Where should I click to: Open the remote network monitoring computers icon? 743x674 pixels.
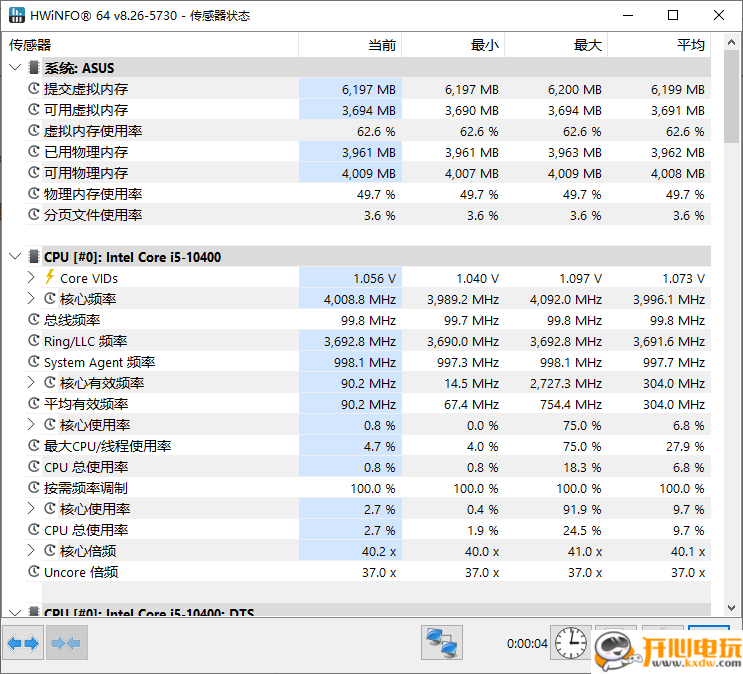[x=442, y=643]
